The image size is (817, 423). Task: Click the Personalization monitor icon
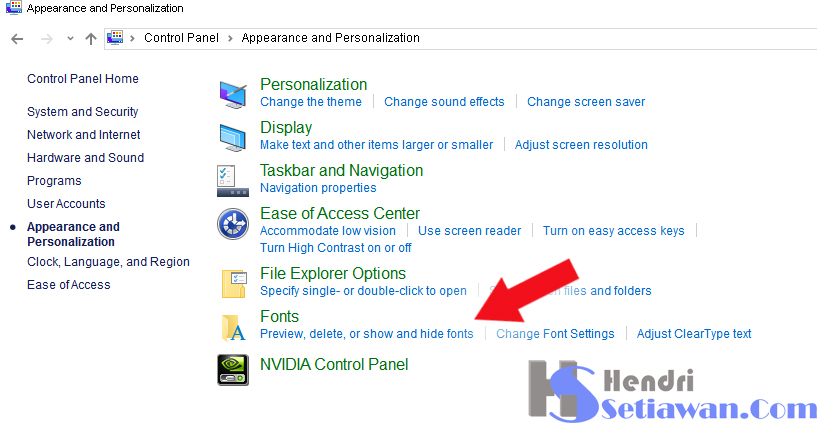232,93
